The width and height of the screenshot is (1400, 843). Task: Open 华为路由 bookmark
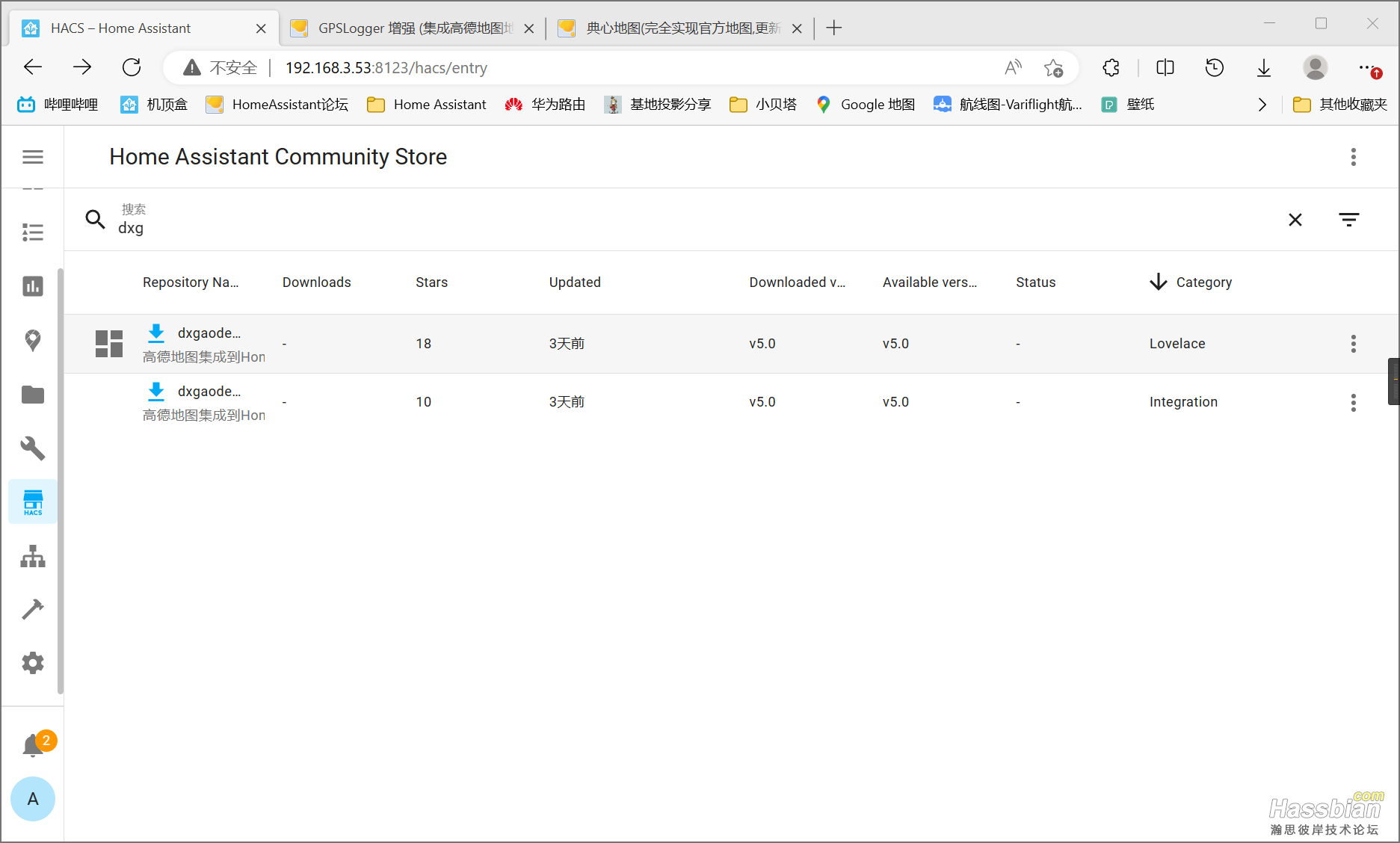[x=545, y=105]
